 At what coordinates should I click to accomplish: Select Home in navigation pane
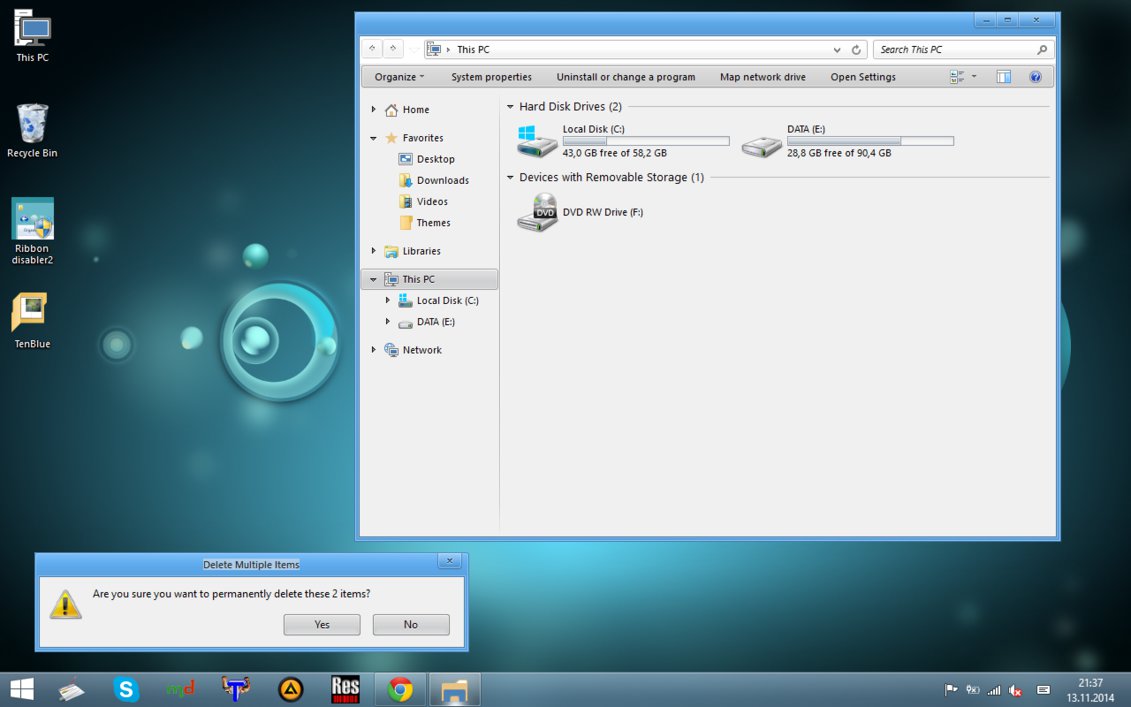pyautogui.click(x=407, y=110)
